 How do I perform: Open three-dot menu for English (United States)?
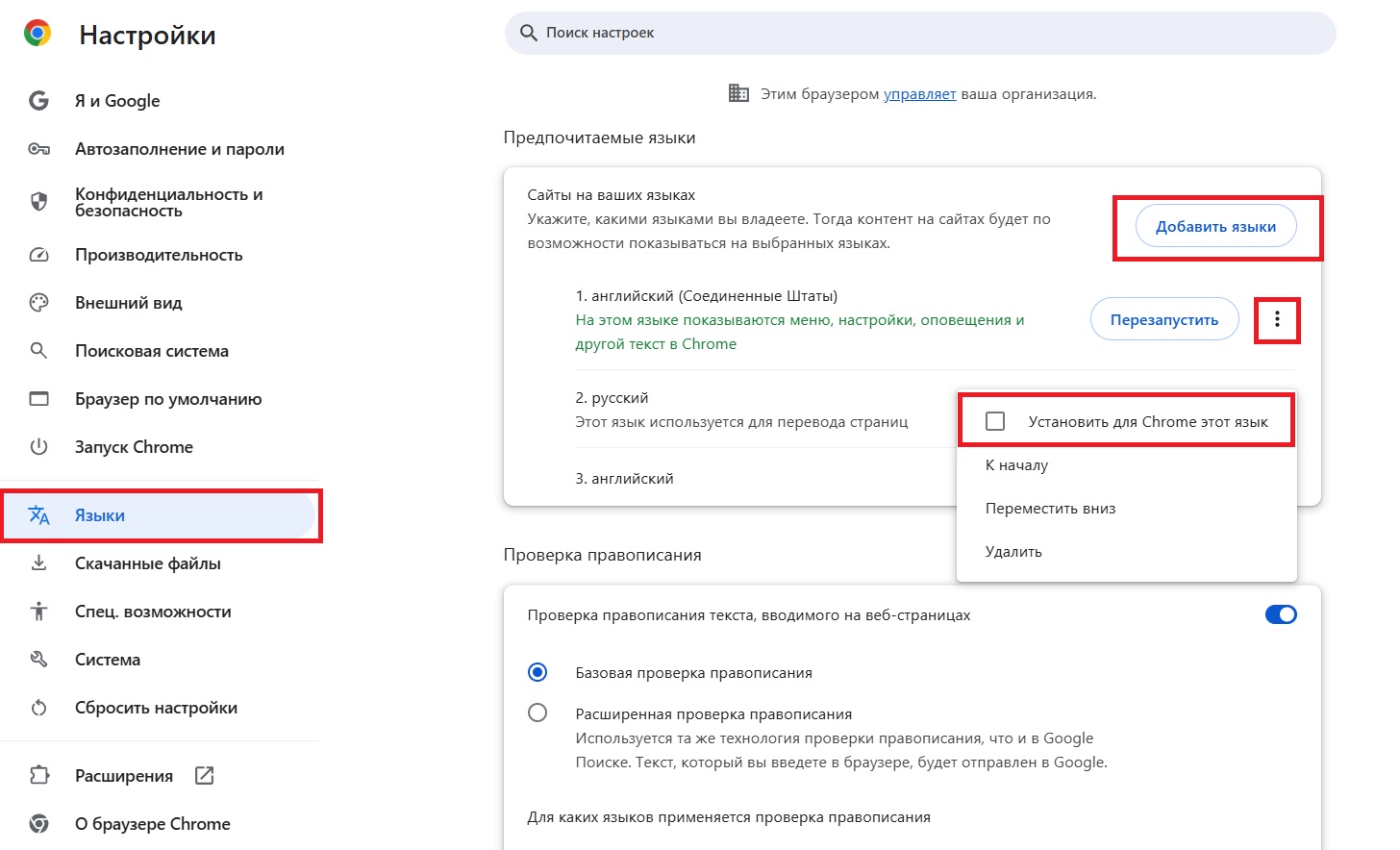coord(1277,320)
